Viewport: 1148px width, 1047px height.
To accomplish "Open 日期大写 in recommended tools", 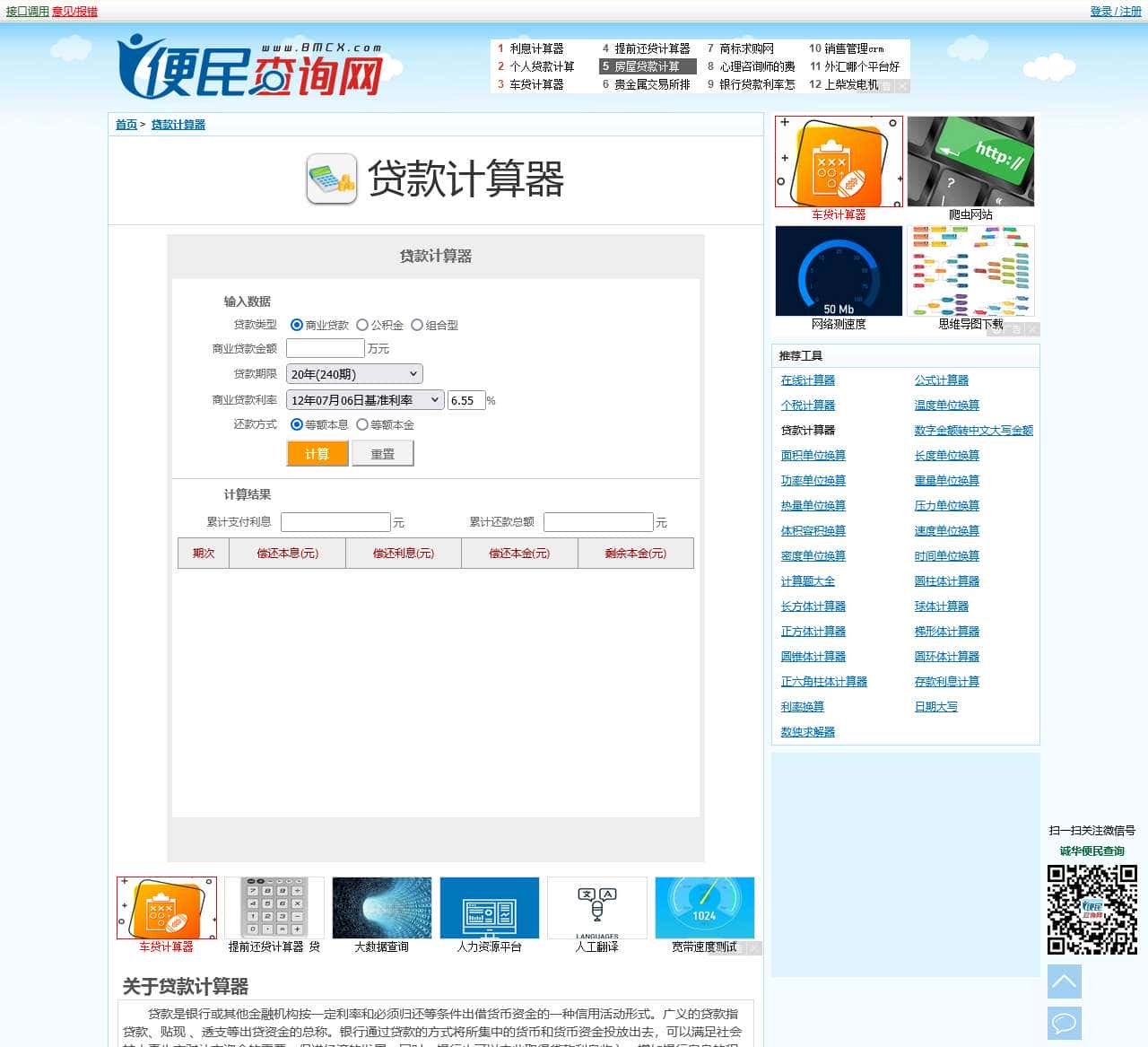I will click(x=936, y=707).
